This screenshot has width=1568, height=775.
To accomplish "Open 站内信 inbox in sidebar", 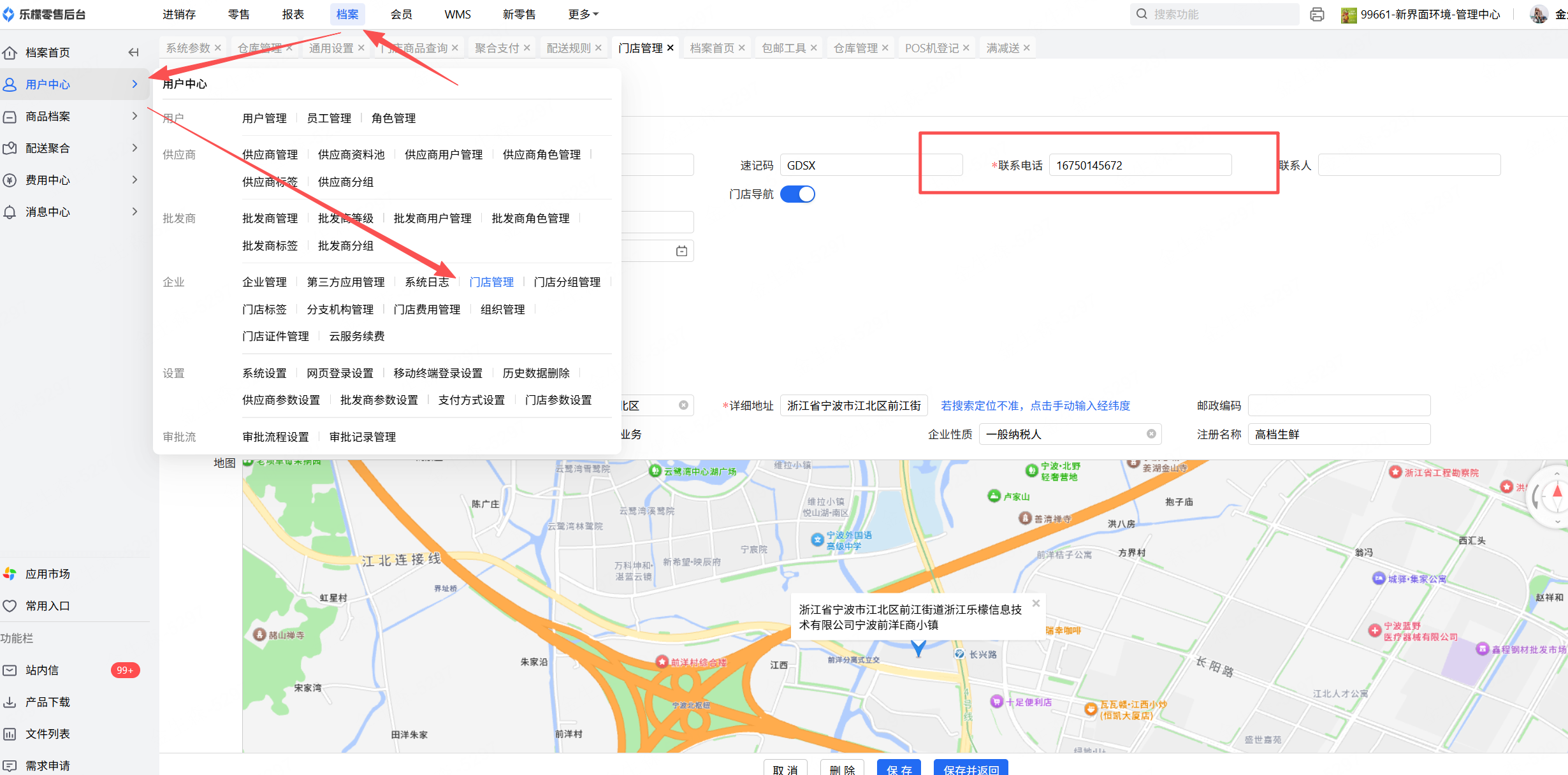I will [42, 670].
